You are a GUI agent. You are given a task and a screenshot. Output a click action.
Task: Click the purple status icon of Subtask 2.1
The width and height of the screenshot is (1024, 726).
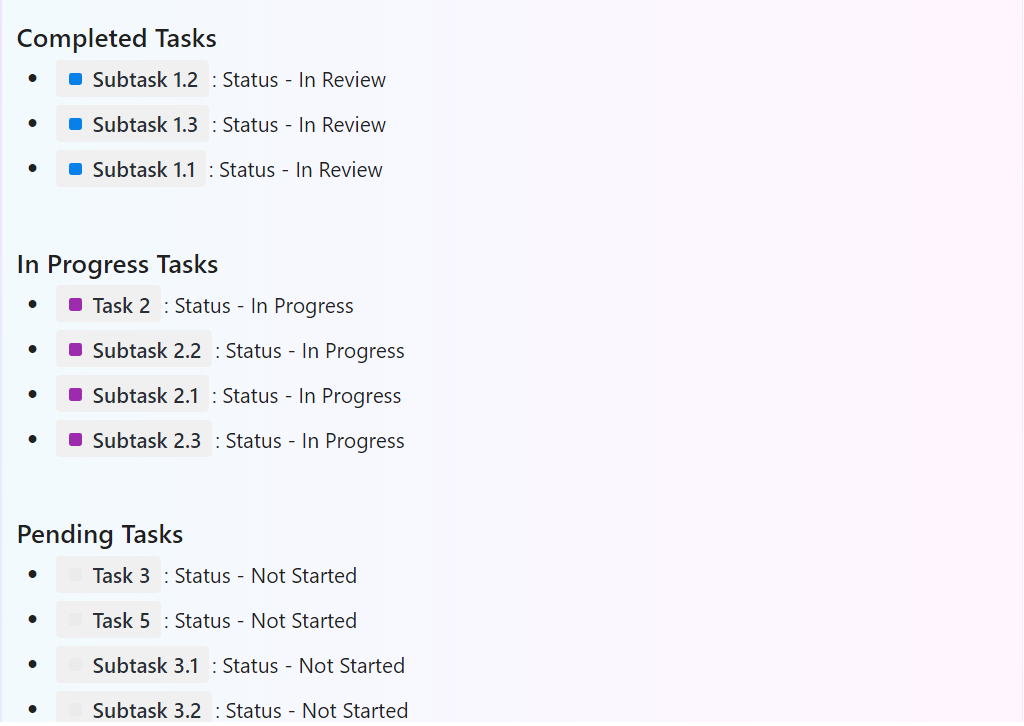click(x=76, y=394)
